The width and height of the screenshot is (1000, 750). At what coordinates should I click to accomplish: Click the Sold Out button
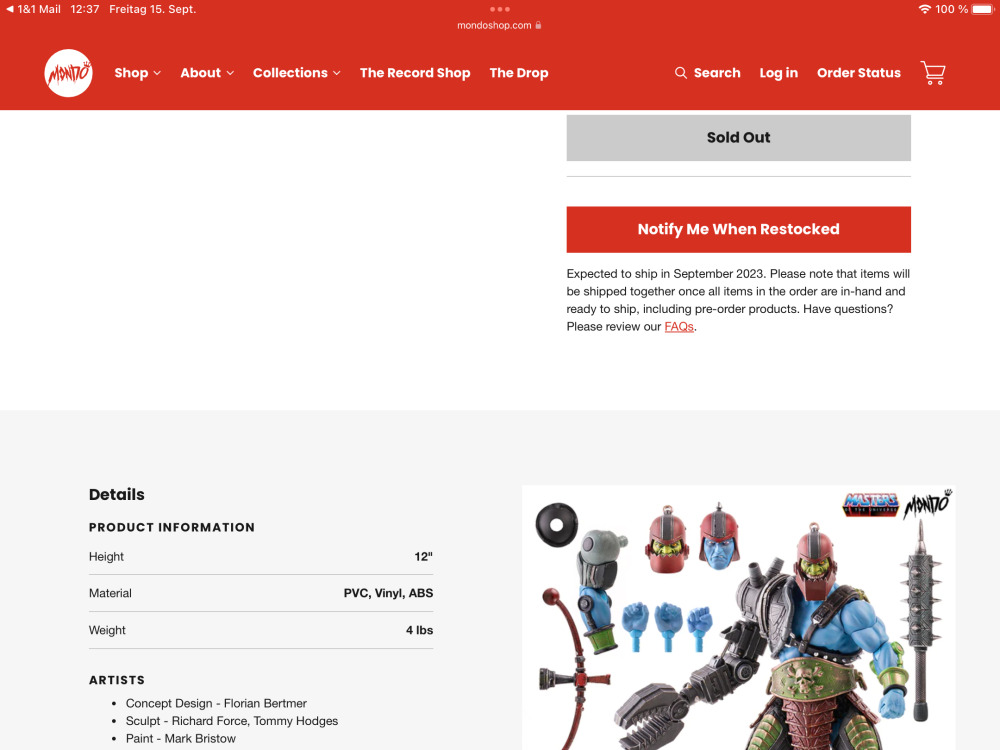tap(739, 138)
